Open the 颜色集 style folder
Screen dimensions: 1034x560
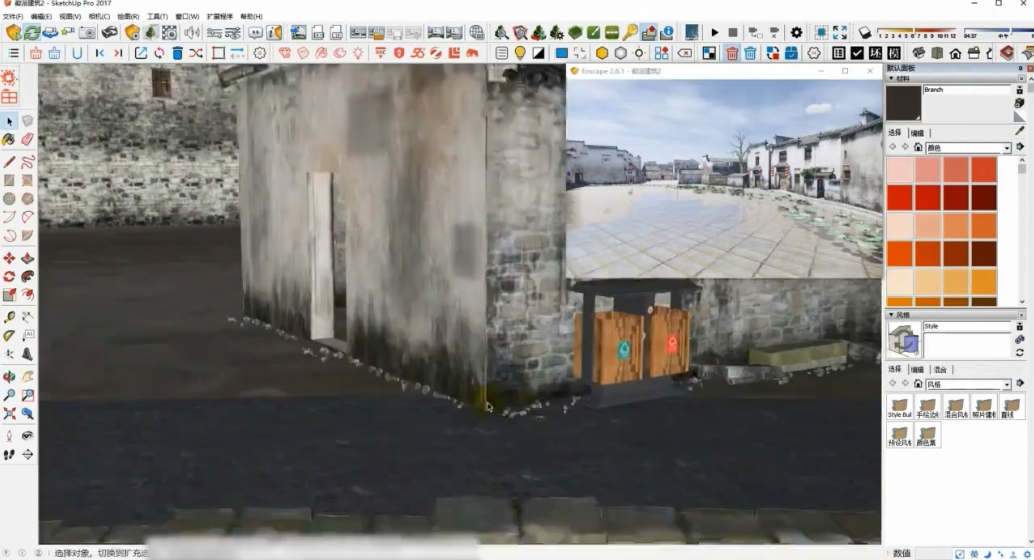pyautogui.click(x=927, y=435)
